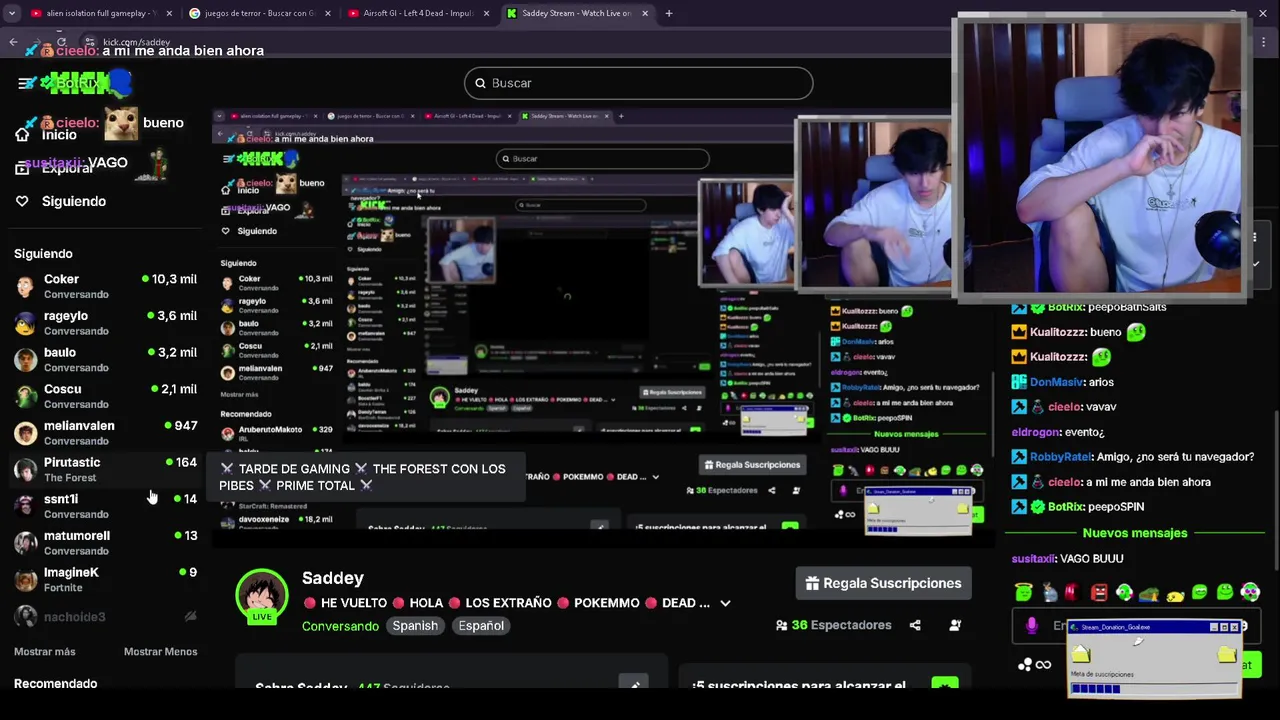This screenshot has height=720, width=1280.
Task: Click Saddey's LIVE profile avatar
Action: 262,597
